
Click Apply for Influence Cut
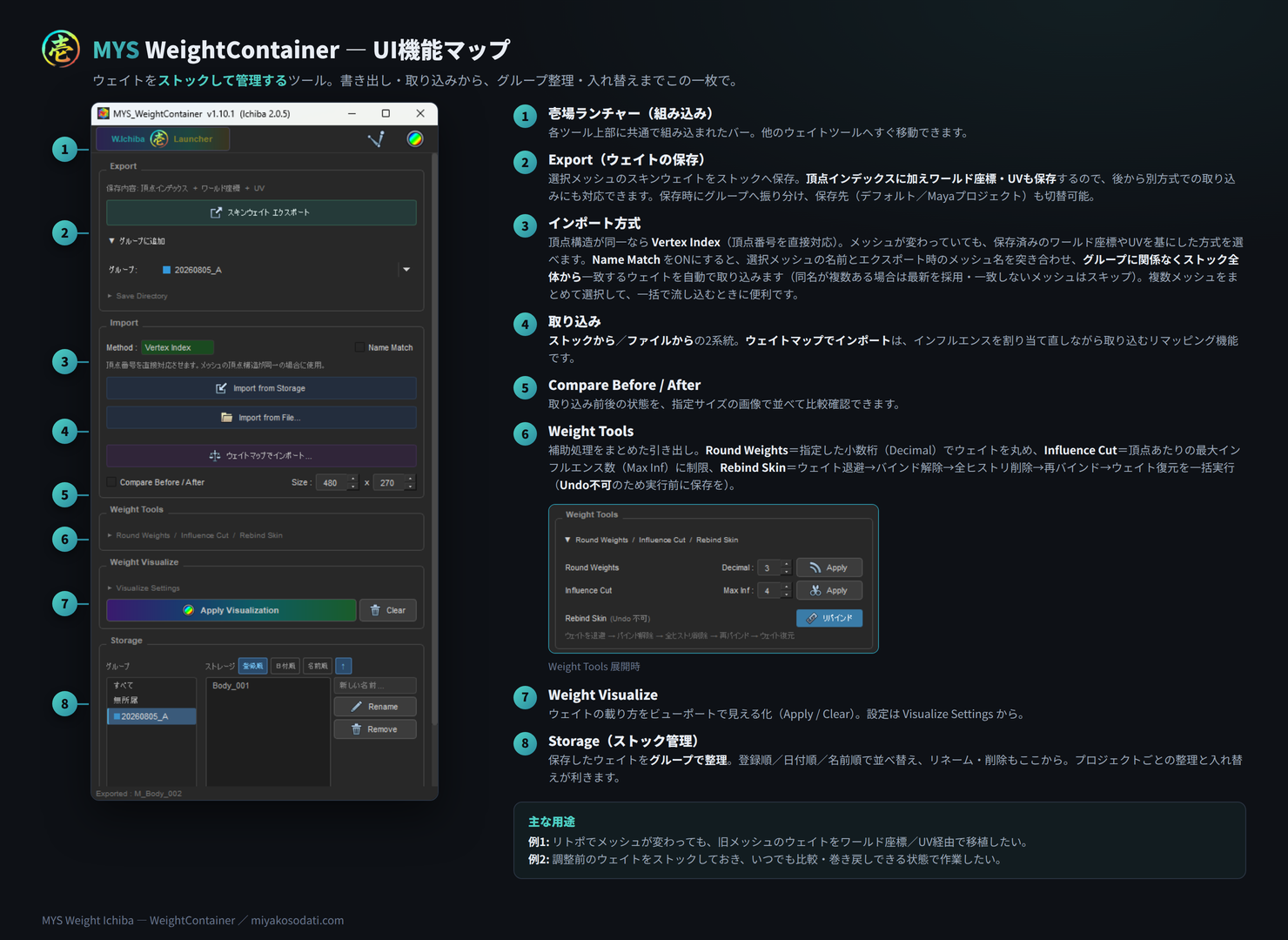[829, 590]
